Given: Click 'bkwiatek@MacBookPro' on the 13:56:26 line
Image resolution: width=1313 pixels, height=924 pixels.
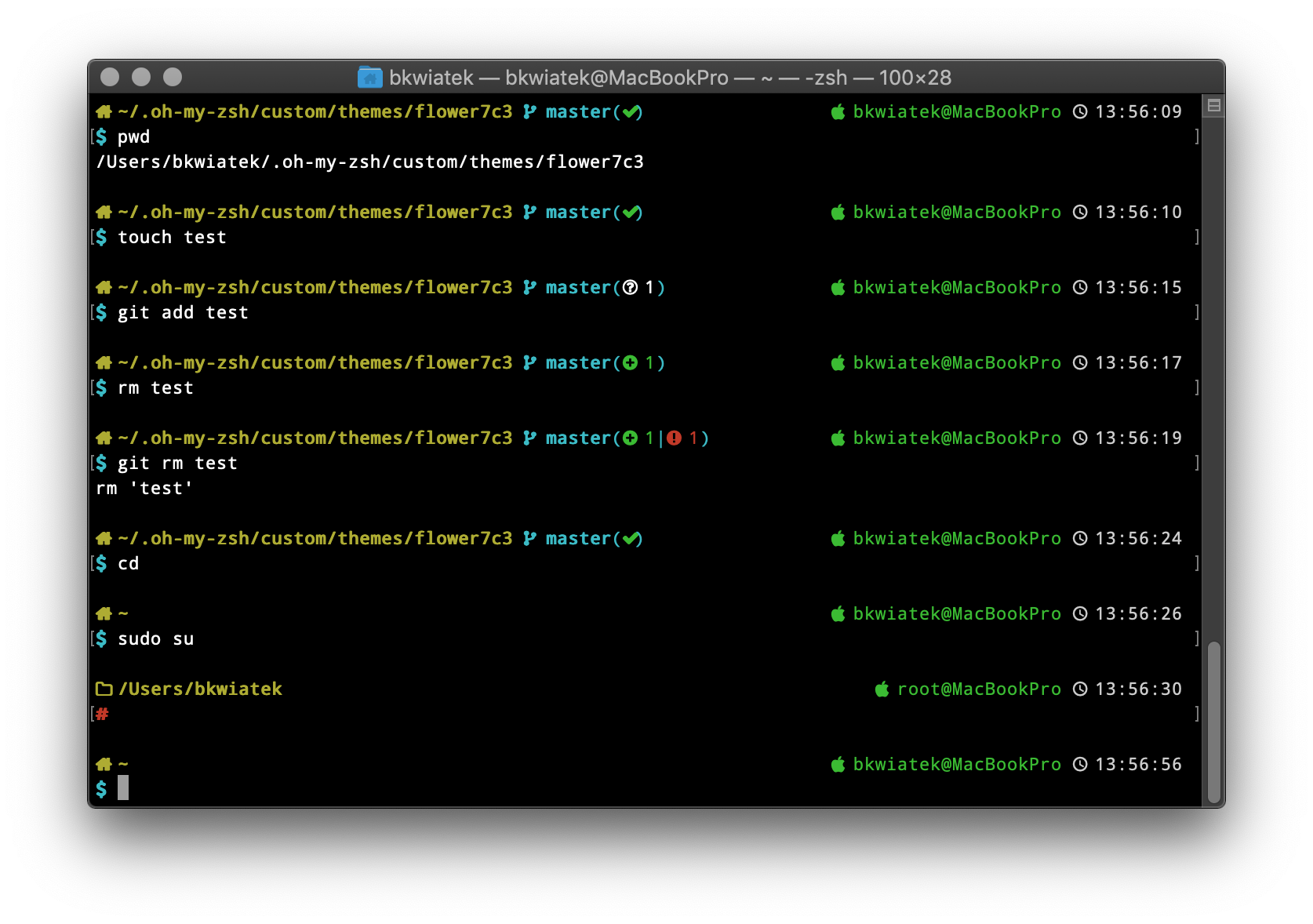Looking at the screenshot, I should [x=957, y=613].
